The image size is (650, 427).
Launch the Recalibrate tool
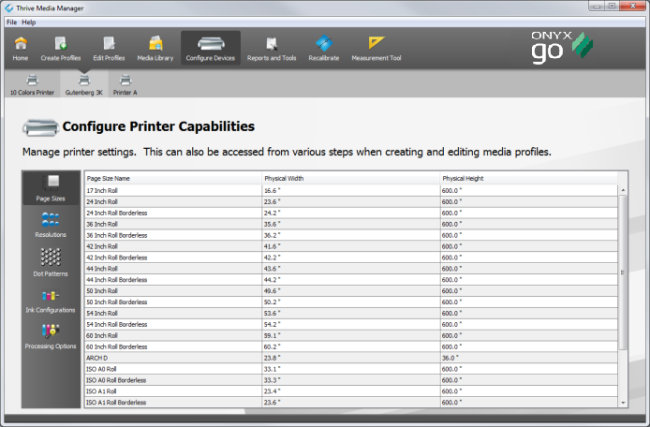tap(322, 48)
